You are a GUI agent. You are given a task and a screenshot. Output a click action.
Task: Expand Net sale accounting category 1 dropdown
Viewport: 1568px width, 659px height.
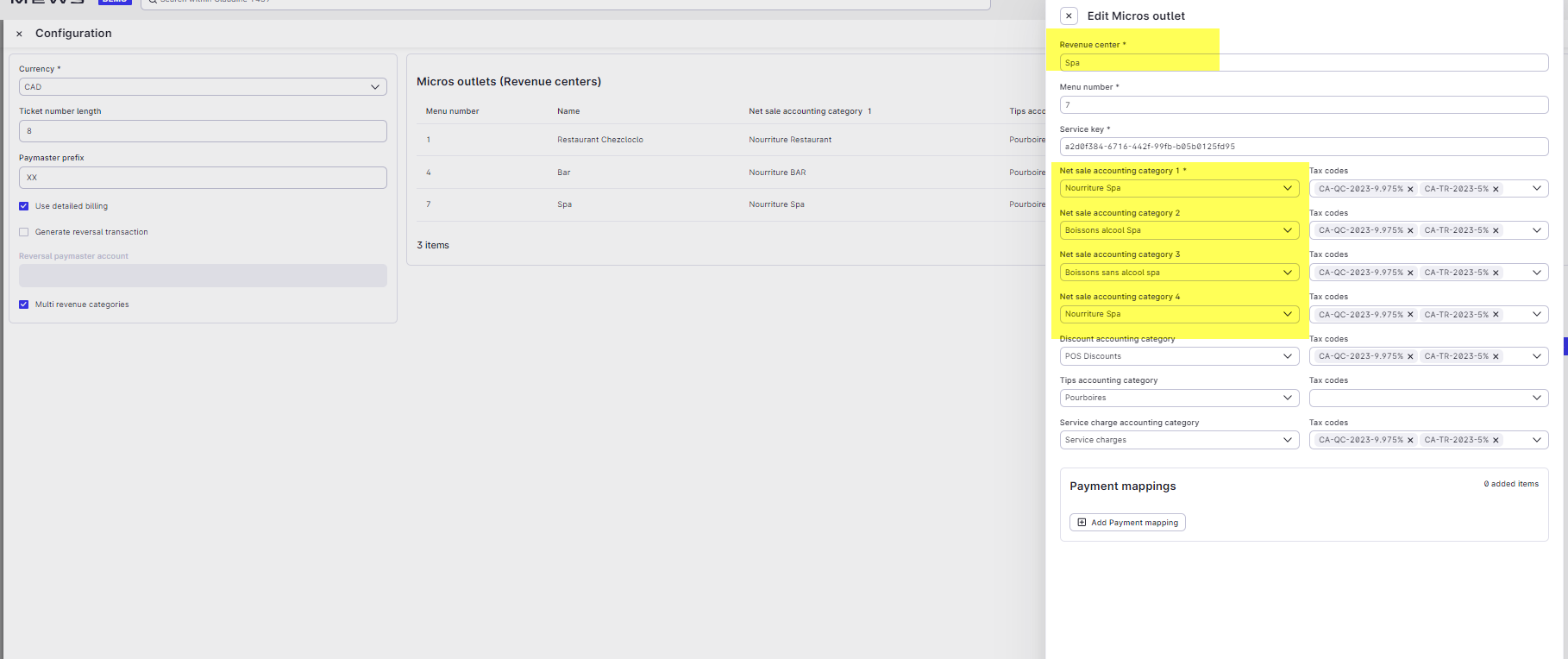point(1178,188)
